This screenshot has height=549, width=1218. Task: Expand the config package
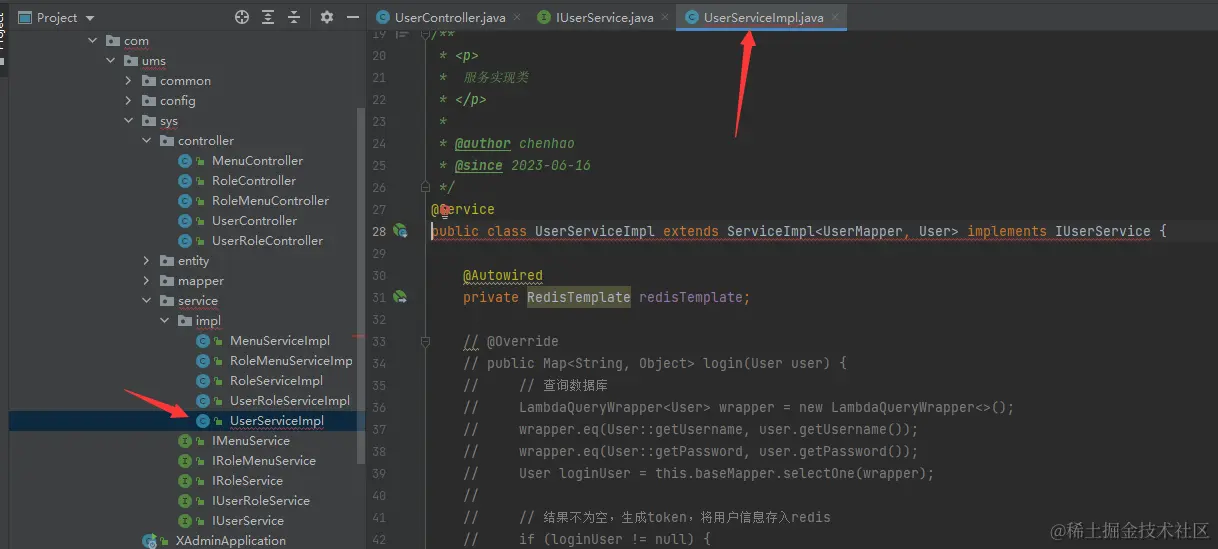(128, 101)
